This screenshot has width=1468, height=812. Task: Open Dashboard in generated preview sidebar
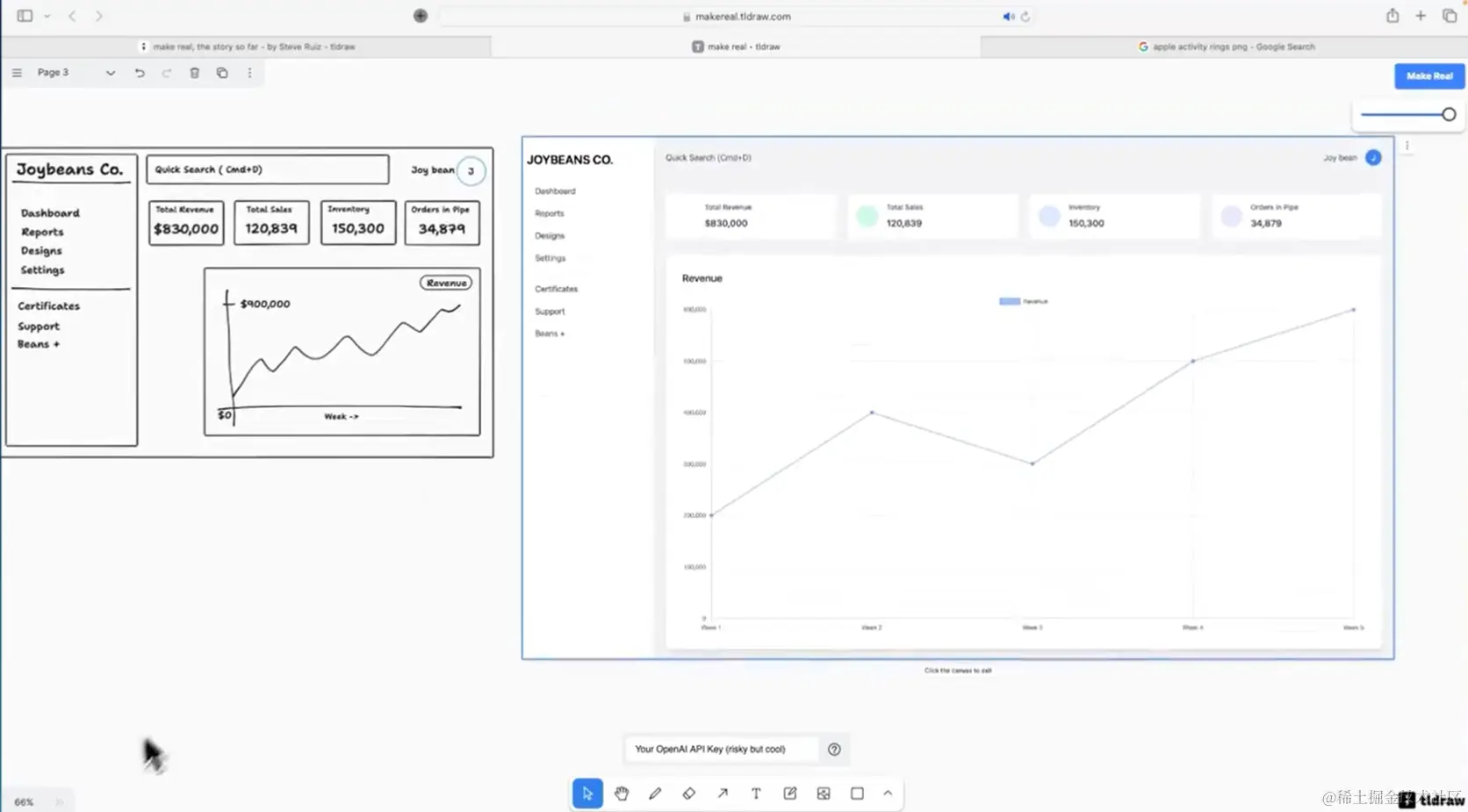coord(555,191)
